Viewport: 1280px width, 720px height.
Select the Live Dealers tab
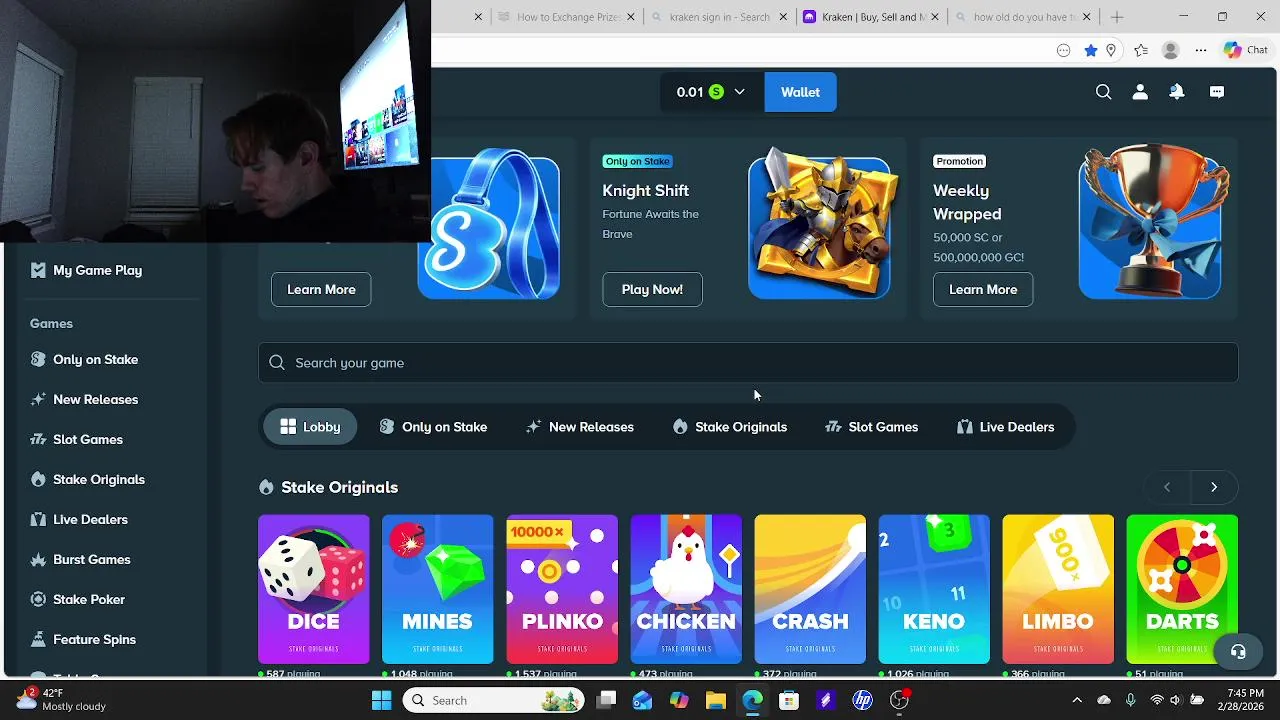pos(1005,427)
